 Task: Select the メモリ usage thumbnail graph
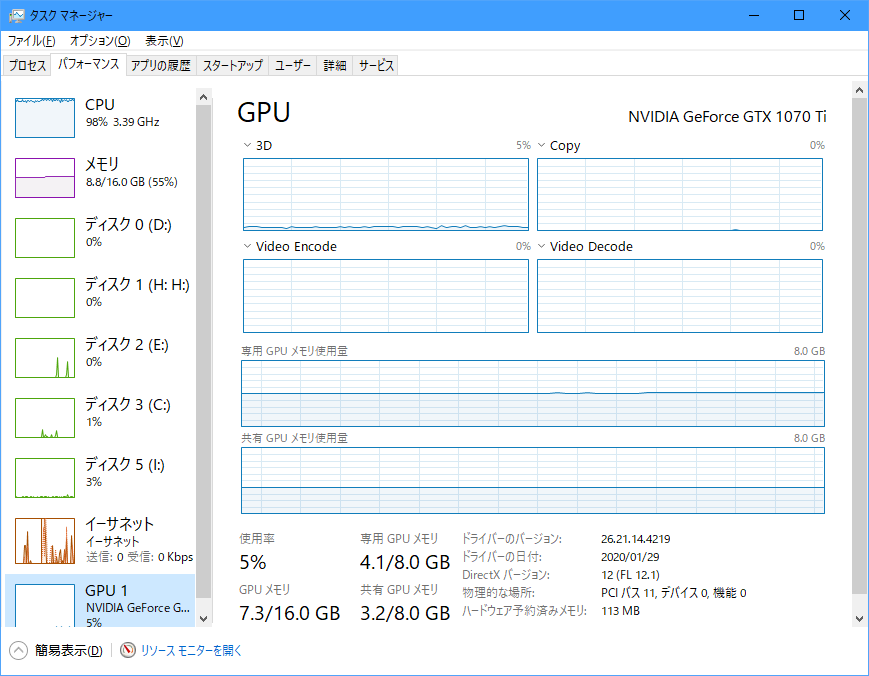coord(45,178)
